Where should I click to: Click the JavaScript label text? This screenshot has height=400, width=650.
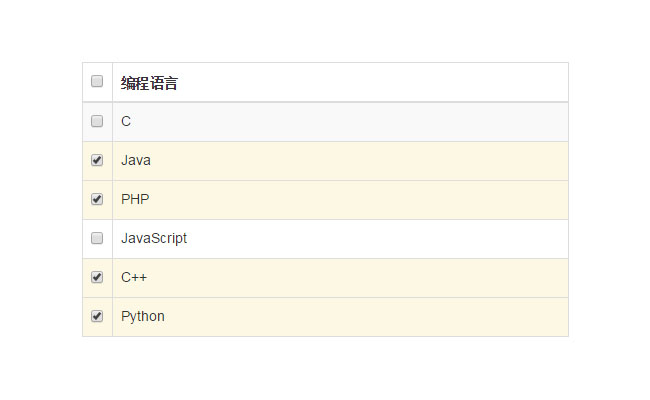(x=154, y=238)
